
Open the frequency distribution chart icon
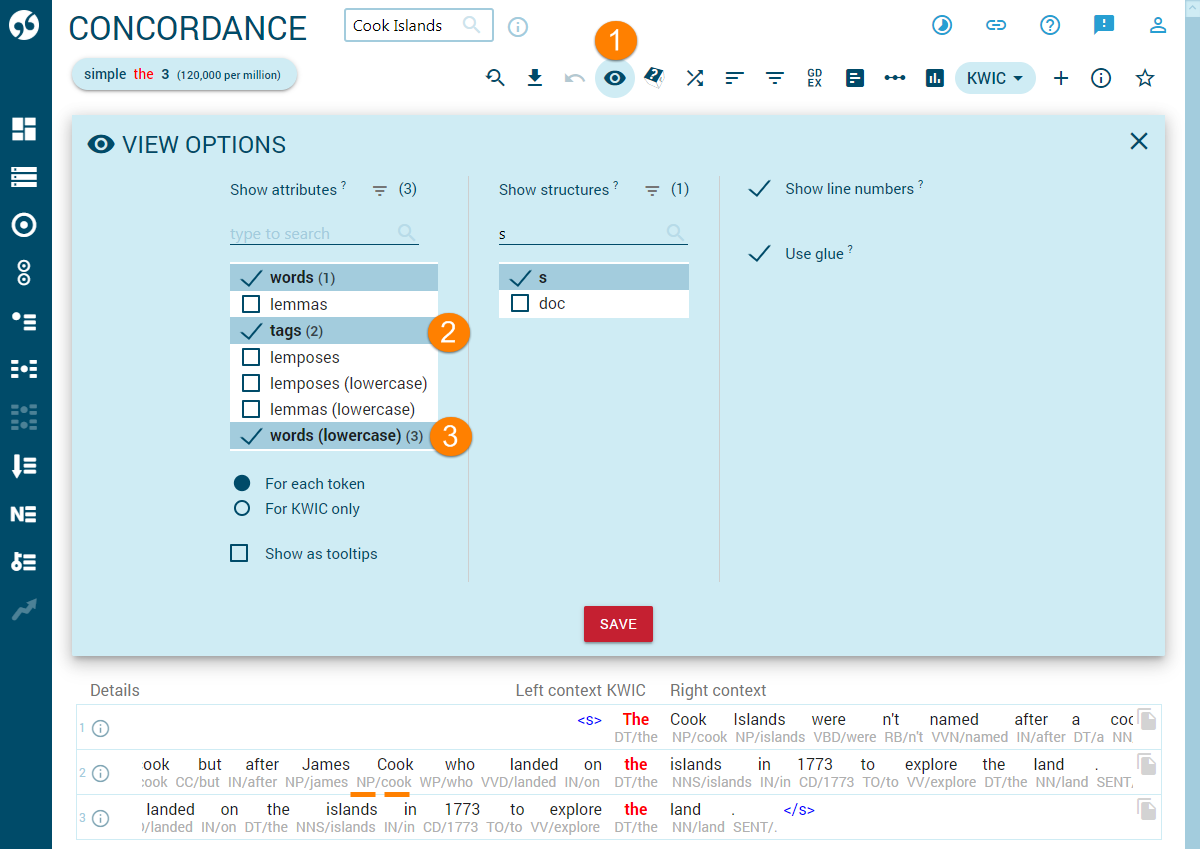coord(934,77)
